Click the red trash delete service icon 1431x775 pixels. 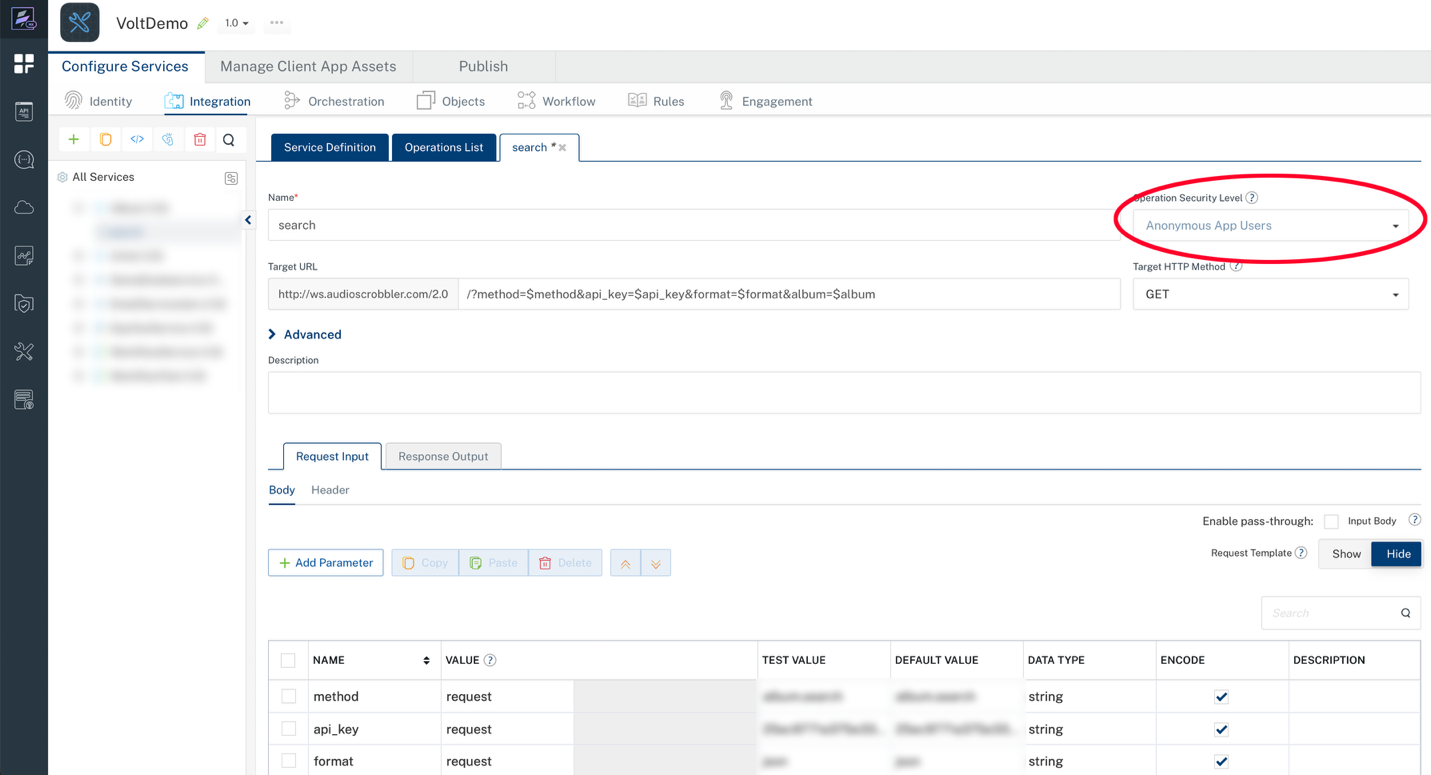tap(200, 140)
